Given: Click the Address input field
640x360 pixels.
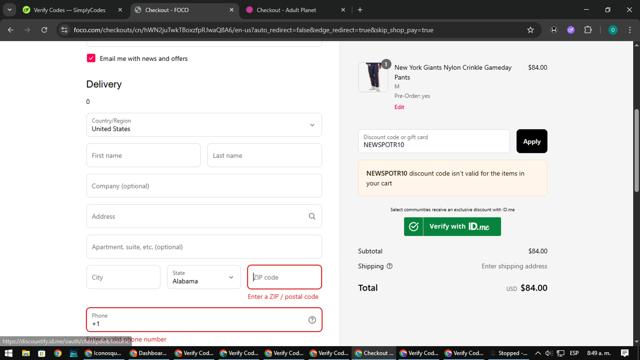Looking at the screenshot, I should 204,216.
